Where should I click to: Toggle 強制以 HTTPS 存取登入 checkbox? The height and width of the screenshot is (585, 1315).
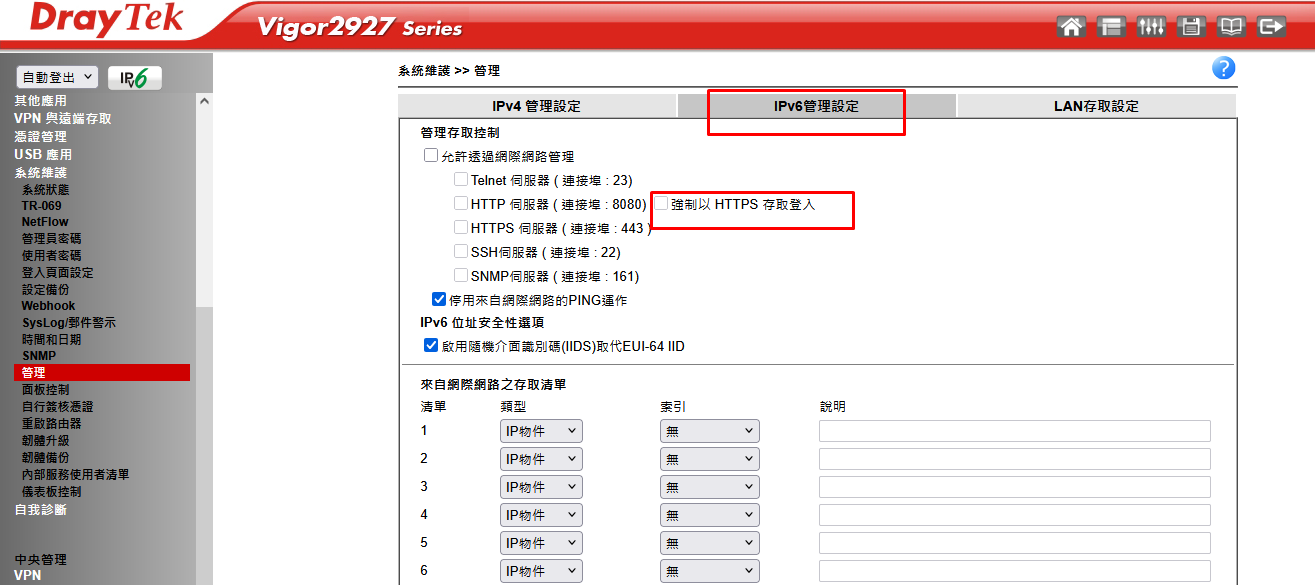pyautogui.click(x=661, y=204)
